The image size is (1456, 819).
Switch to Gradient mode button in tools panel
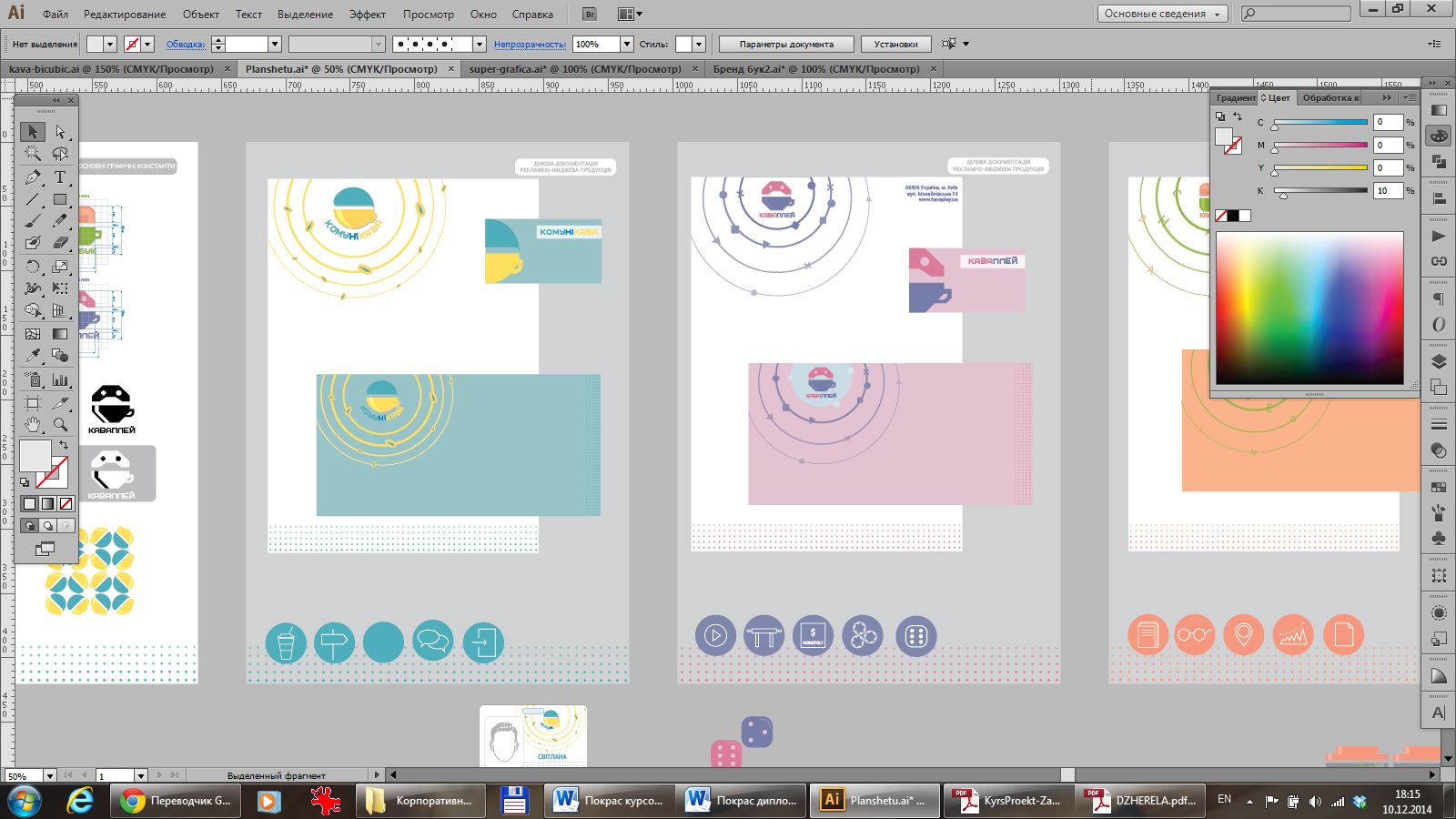pyautogui.click(x=47, y=503)
